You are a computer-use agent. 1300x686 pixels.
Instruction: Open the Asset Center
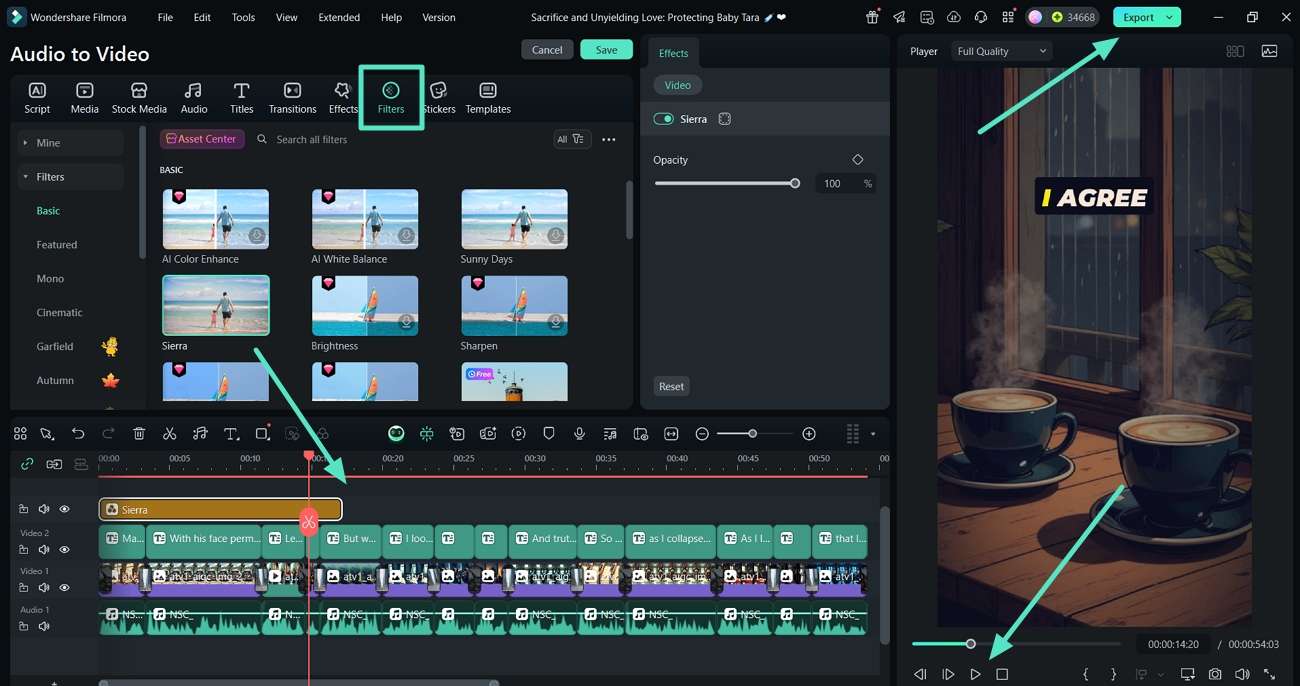pyautogui.click(x=200, y=139)
